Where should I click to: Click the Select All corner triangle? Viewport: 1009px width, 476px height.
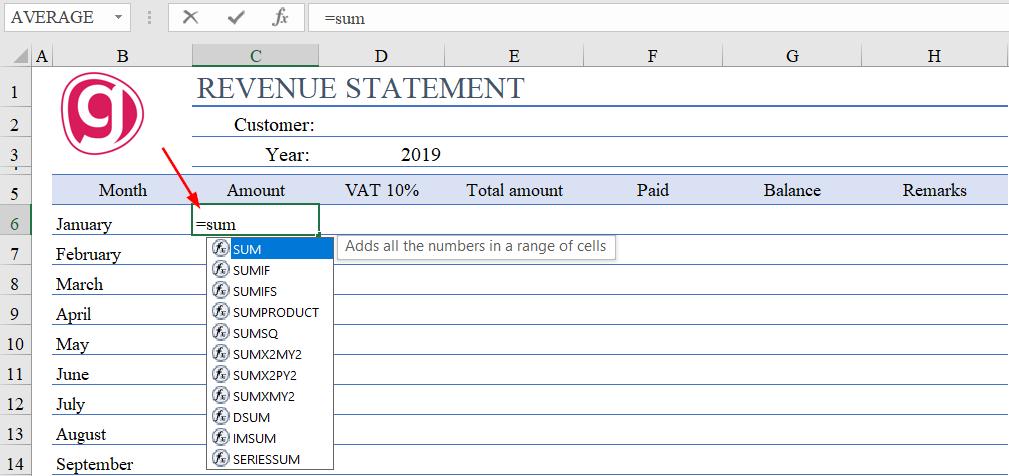(x=16, y=57)
